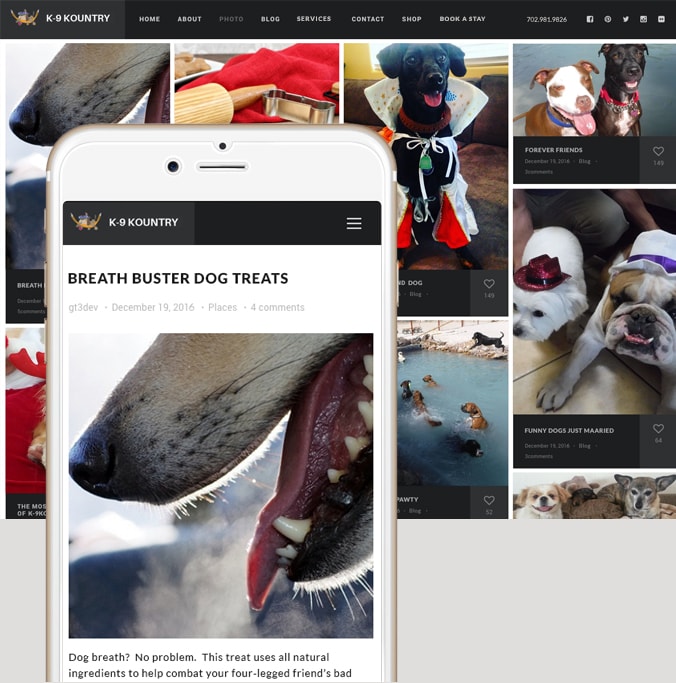676x683 pixels.
Task: Open the three dogs on couch photo
Action: (x=594, y=495)
